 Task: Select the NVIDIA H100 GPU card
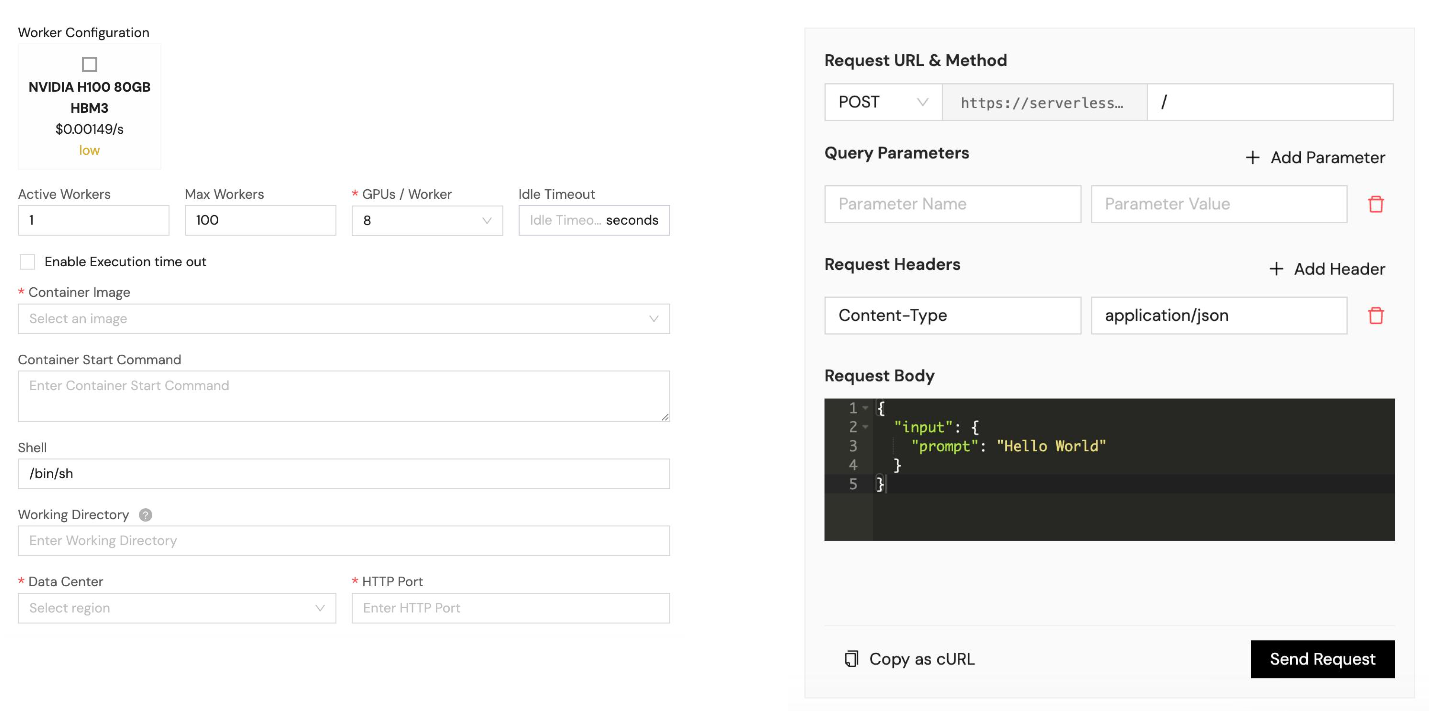[x=89, y=106]
